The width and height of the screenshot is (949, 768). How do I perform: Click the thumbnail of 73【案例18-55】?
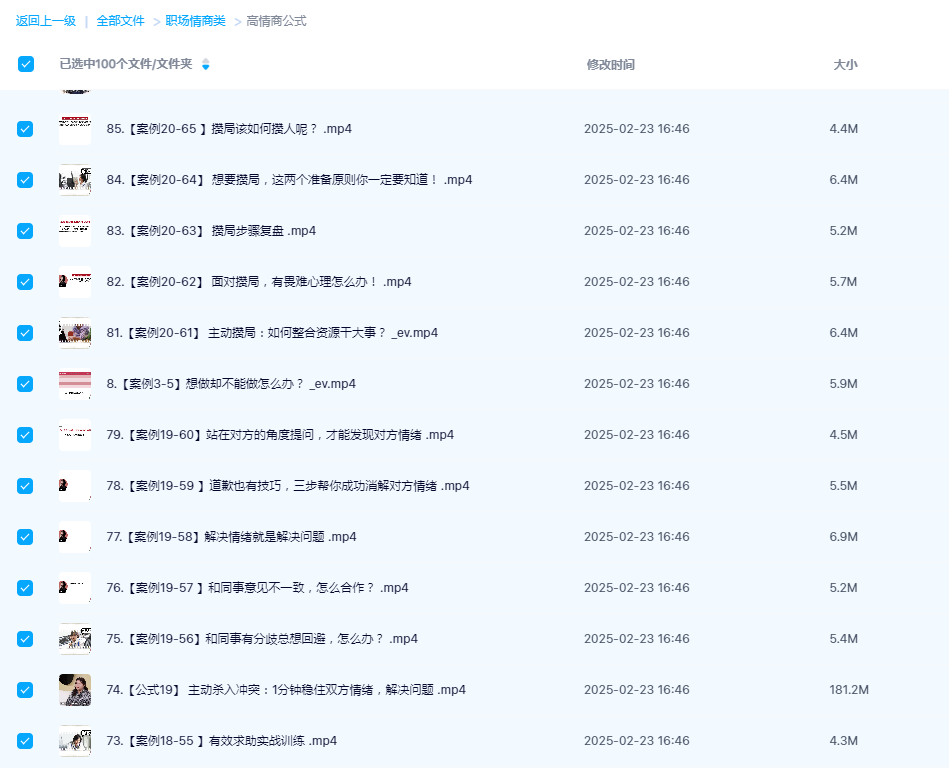(75, 740)
